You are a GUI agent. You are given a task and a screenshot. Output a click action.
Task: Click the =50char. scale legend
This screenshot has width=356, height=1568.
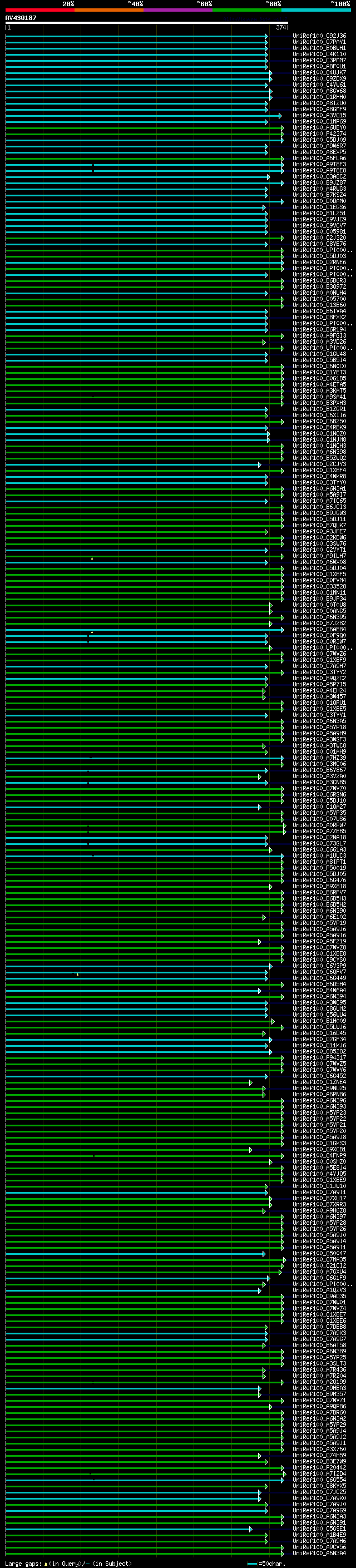pyautogui.click(x=268, y=1564)
